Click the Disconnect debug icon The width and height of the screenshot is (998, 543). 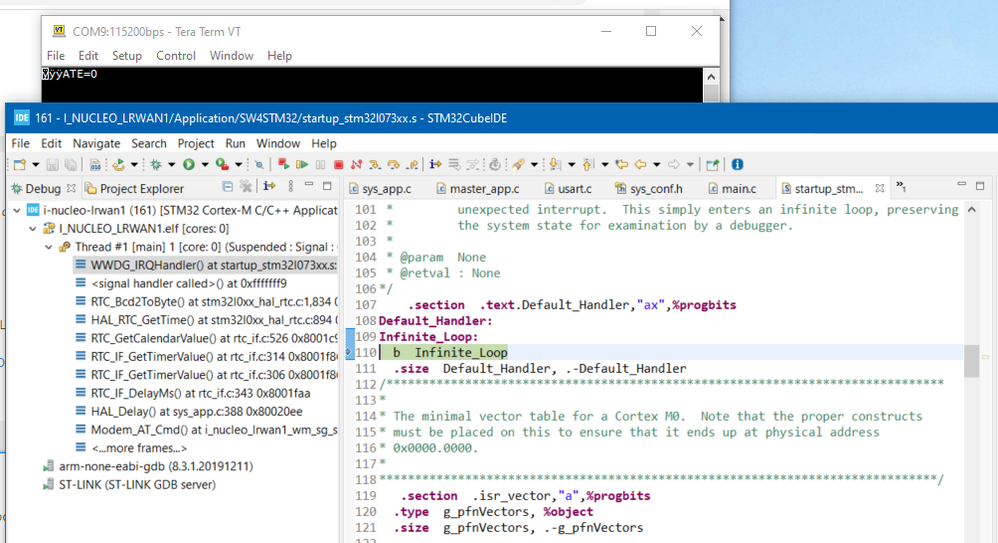356,165
